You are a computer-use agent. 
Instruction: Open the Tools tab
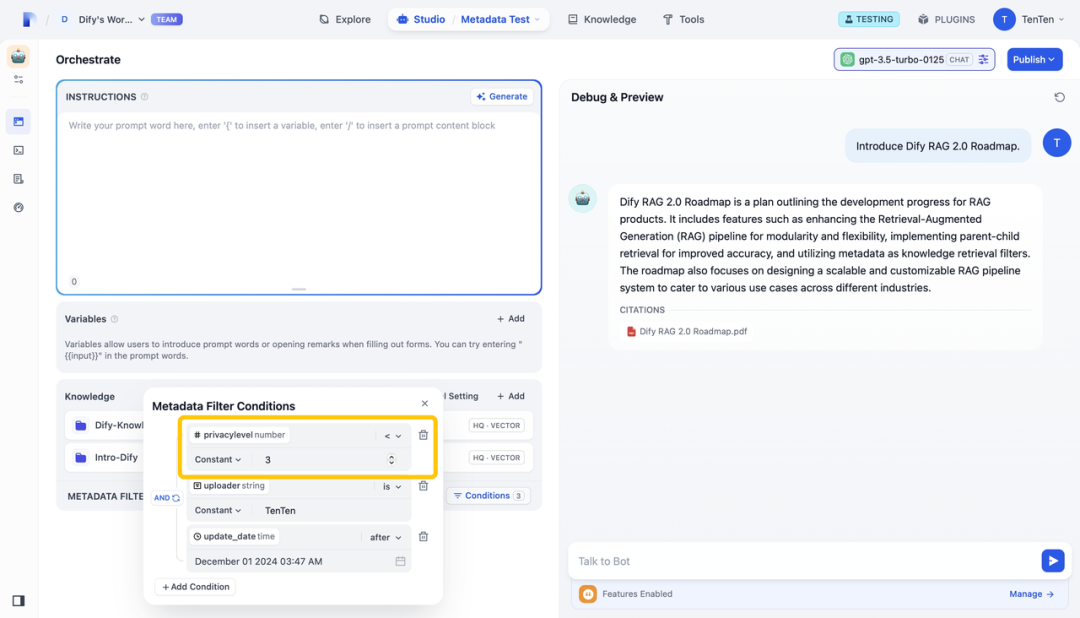683,19
